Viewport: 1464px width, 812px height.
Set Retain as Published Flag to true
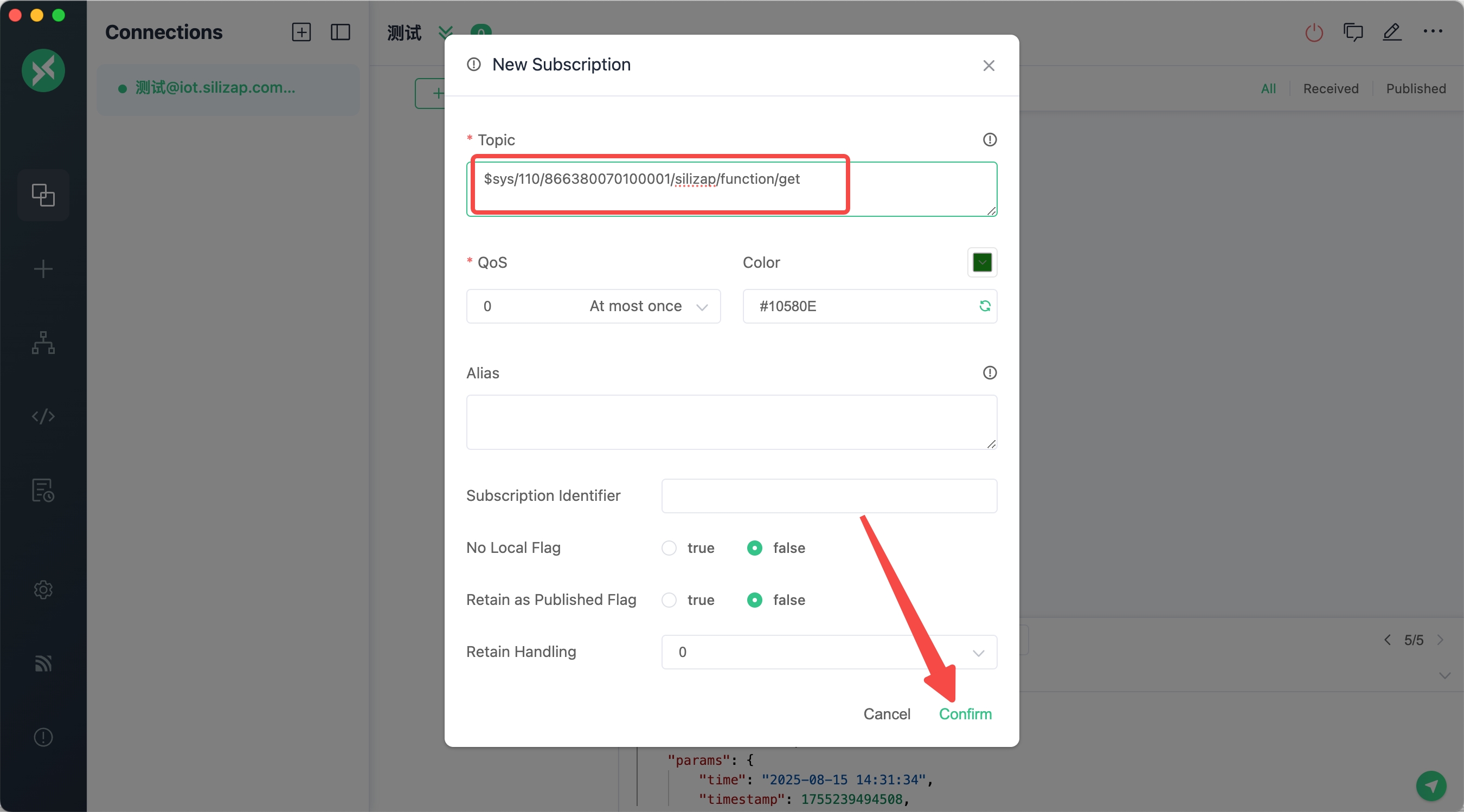(x=669, y=600)
